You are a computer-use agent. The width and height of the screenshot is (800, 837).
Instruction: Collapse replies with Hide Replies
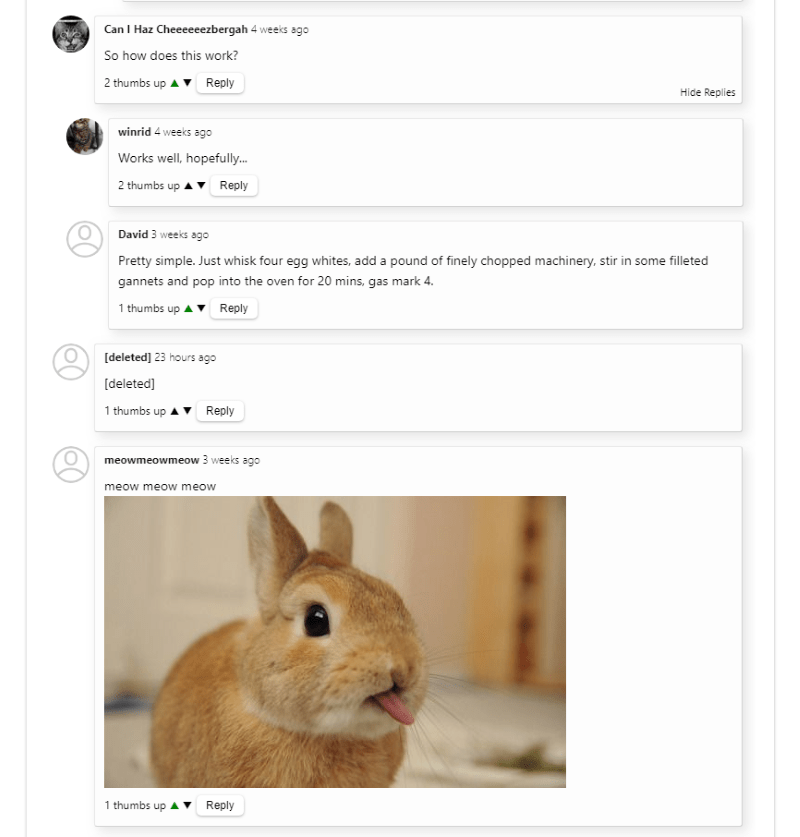[707, 93]
